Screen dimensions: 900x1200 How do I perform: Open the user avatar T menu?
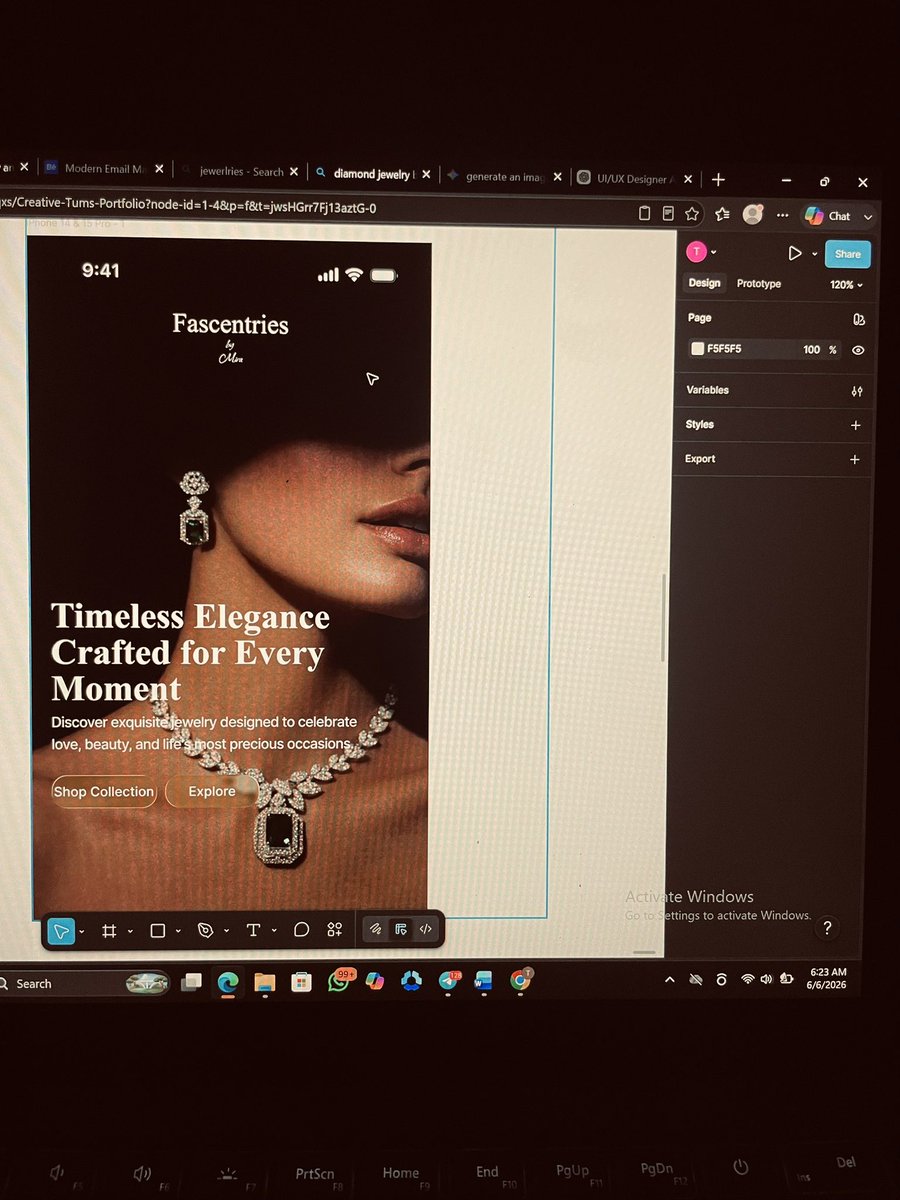[697, 252]
